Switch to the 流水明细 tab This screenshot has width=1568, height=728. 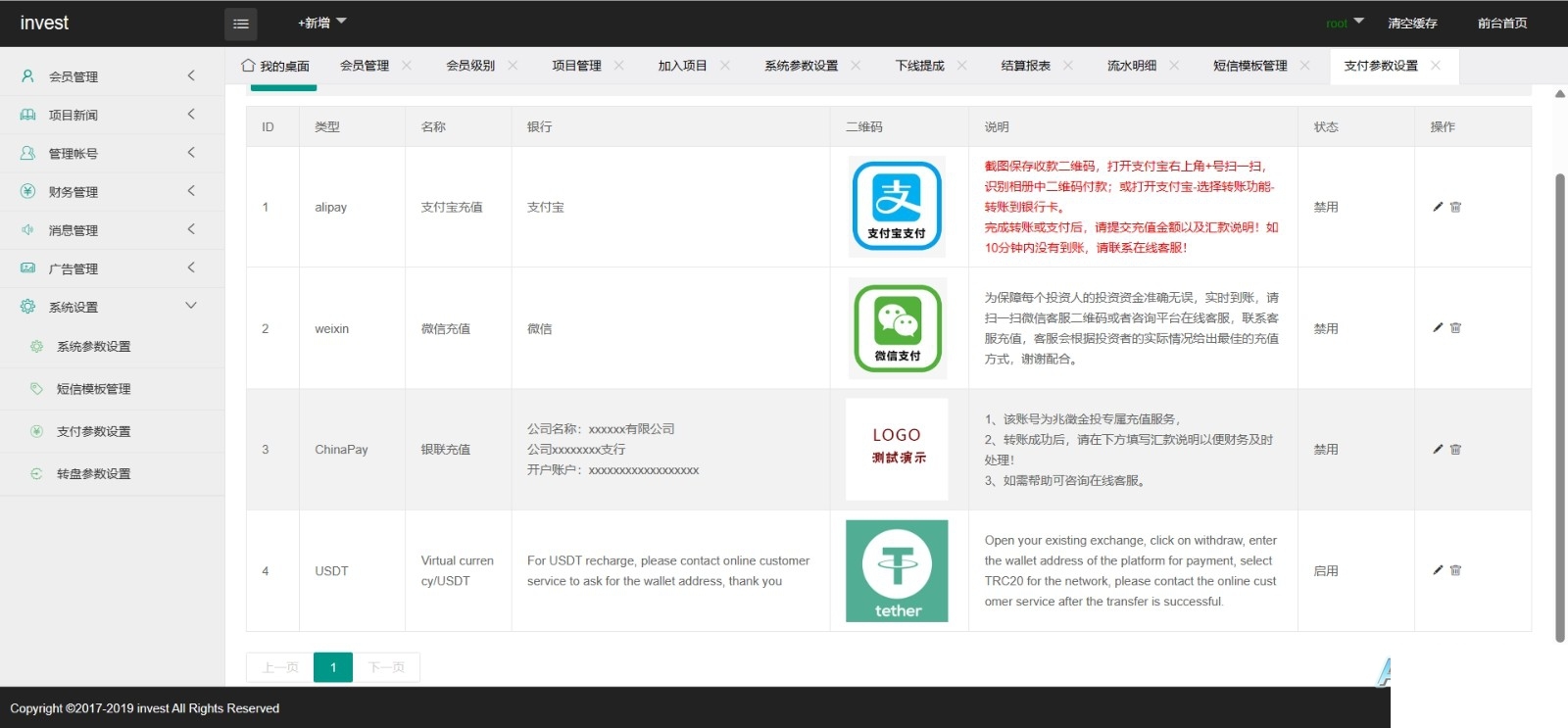(x=1132, y=66)
